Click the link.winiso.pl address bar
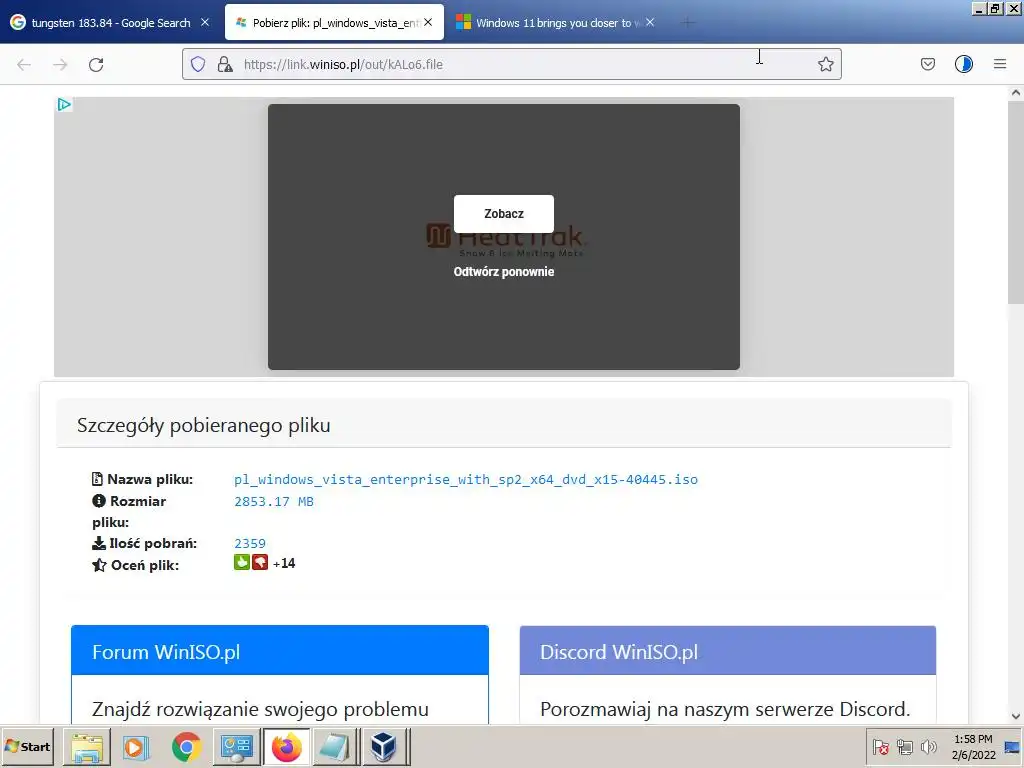This screenshot has height=768, width=1024. (511, 64)
